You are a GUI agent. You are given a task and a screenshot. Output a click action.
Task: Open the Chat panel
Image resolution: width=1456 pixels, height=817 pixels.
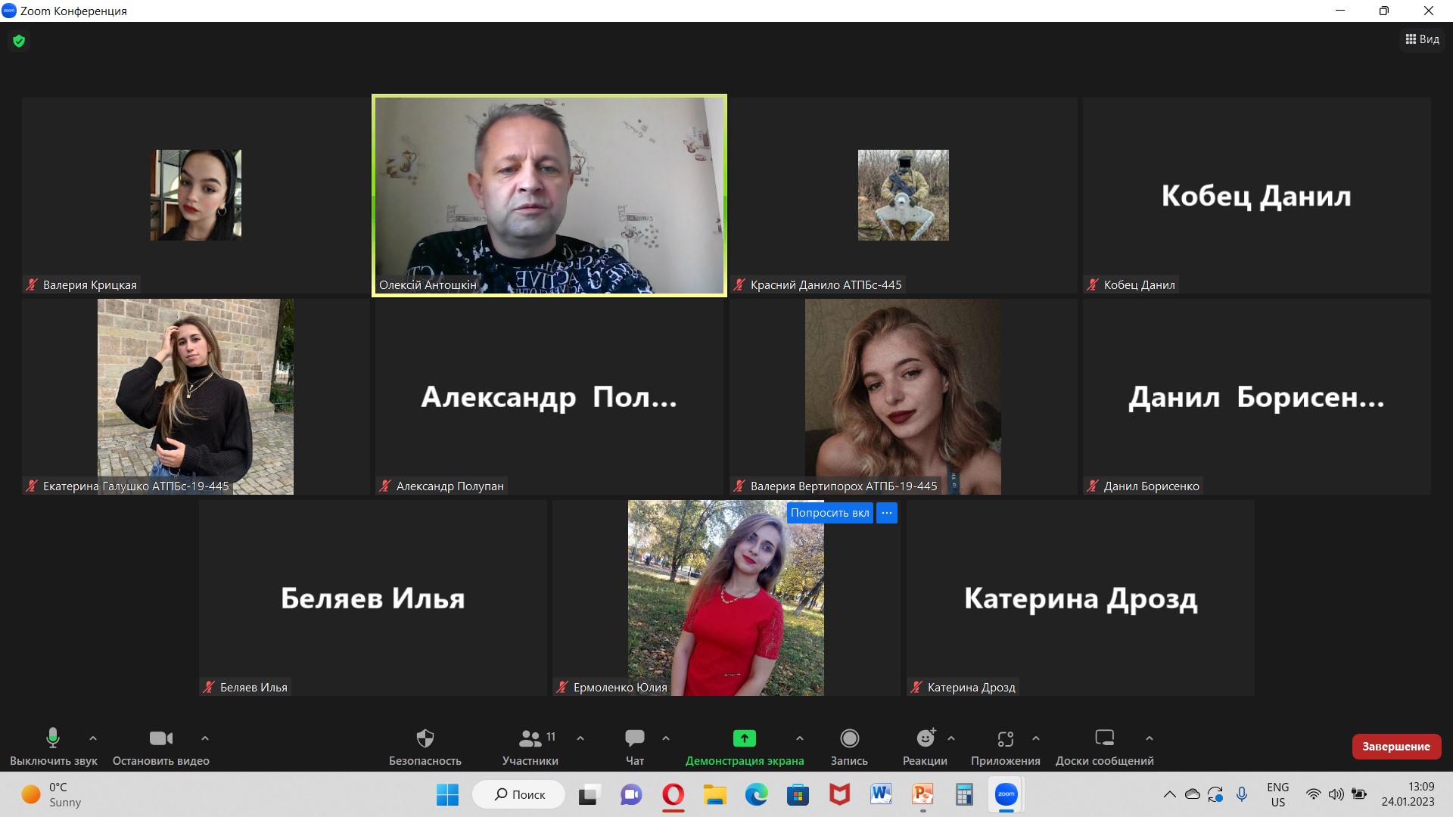(x=634, y=746)
